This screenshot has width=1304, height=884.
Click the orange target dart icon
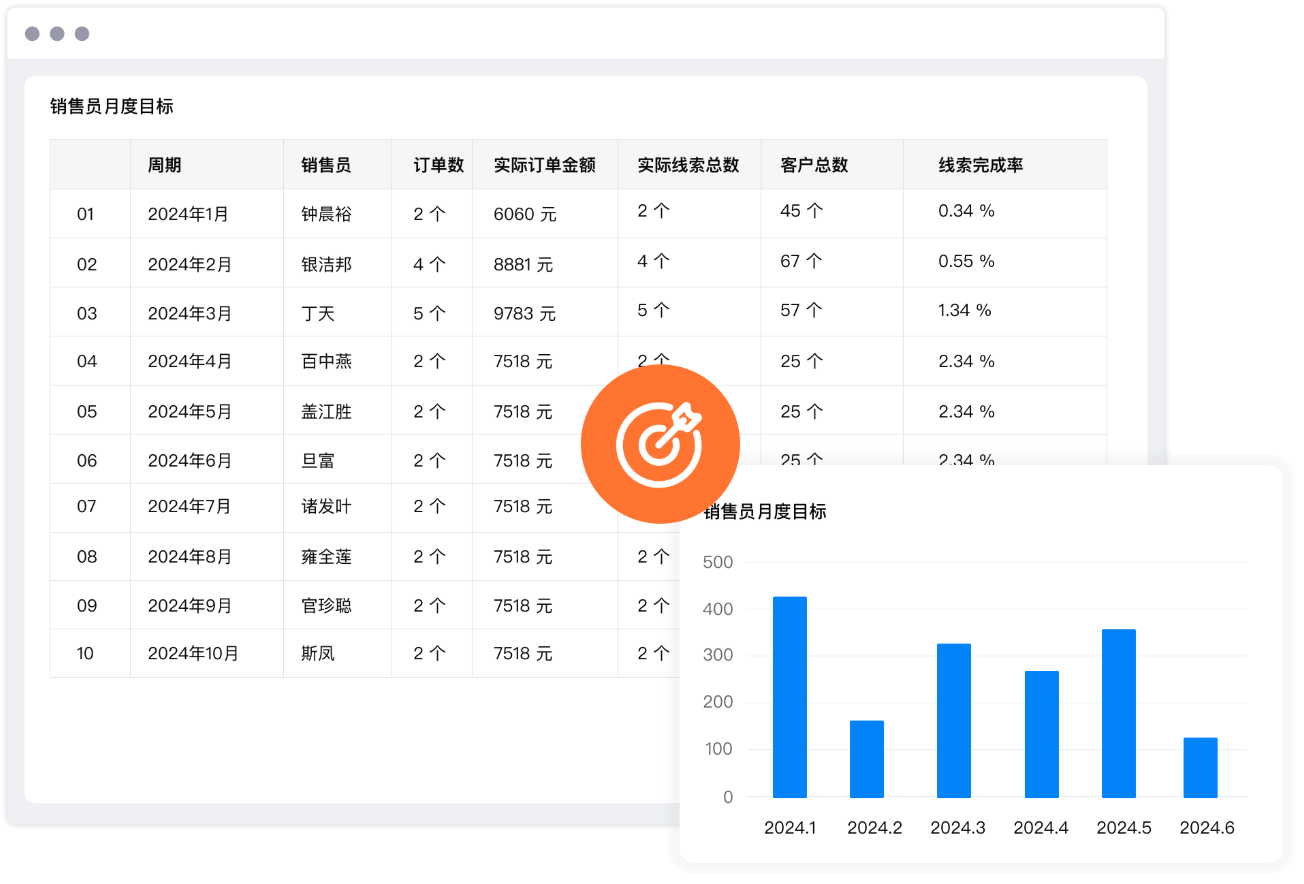tap(660, 442)
